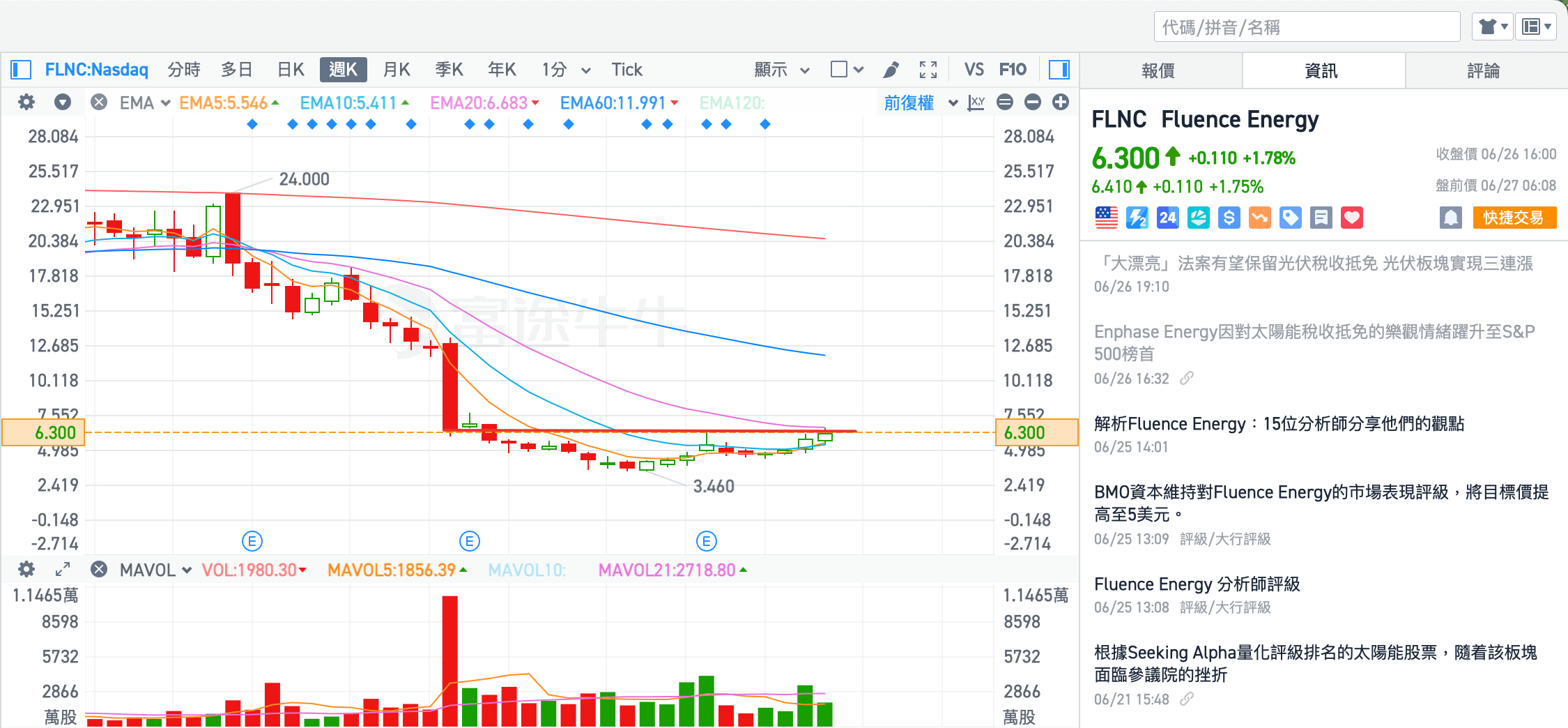Image resolution: width=1568 pixels, height=728 pixels.
Task: Open the 評論 comments tab
Action: pos(1486,71)
